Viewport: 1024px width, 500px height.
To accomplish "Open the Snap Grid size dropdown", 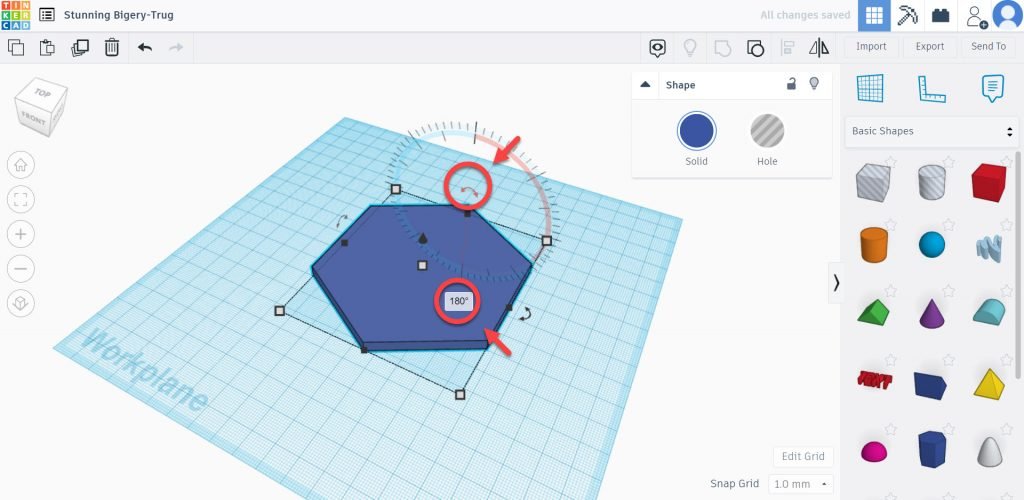I will (x=798, y=484).
